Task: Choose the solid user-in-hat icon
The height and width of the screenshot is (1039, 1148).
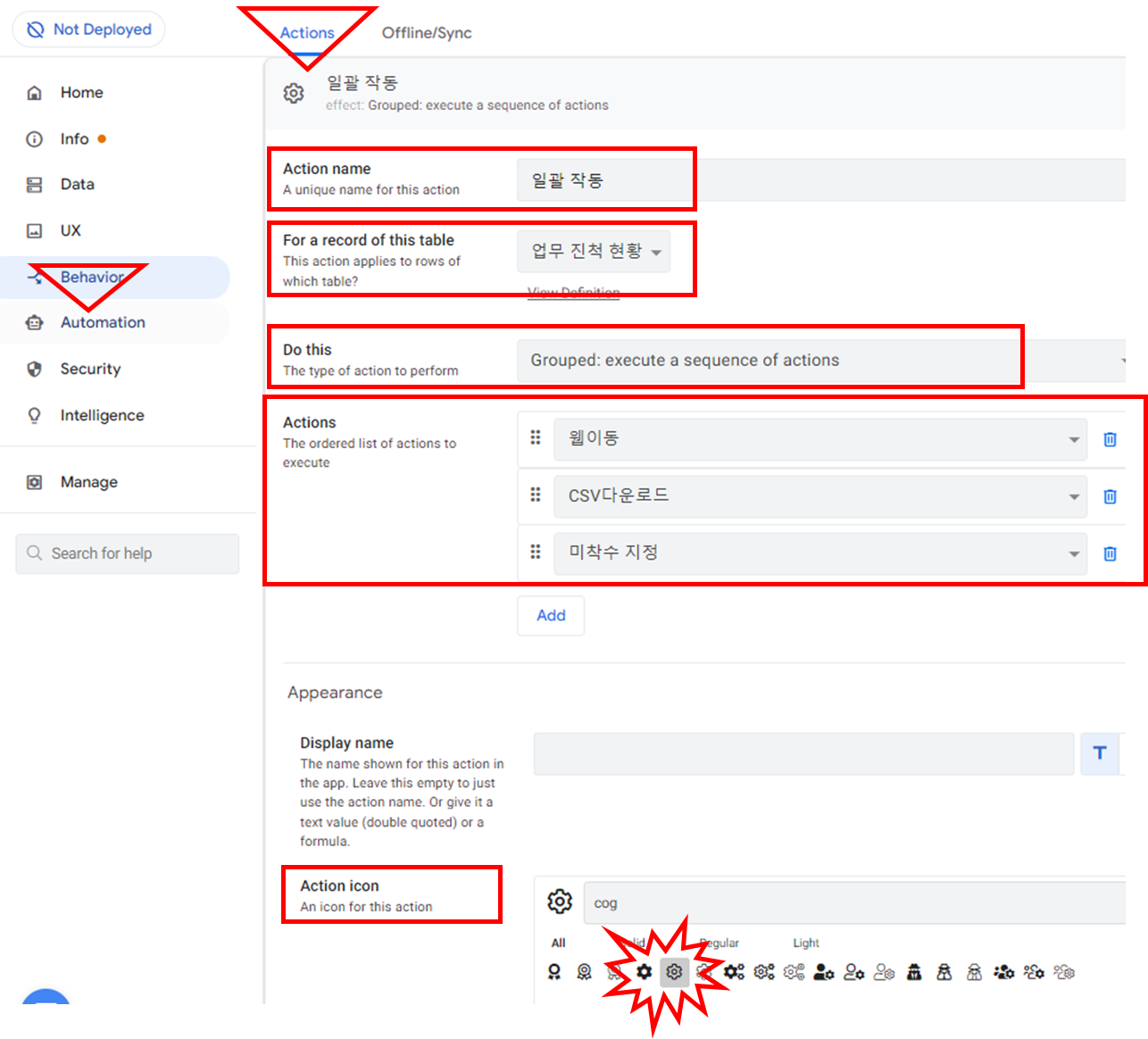Action: [x=914, y=972]
